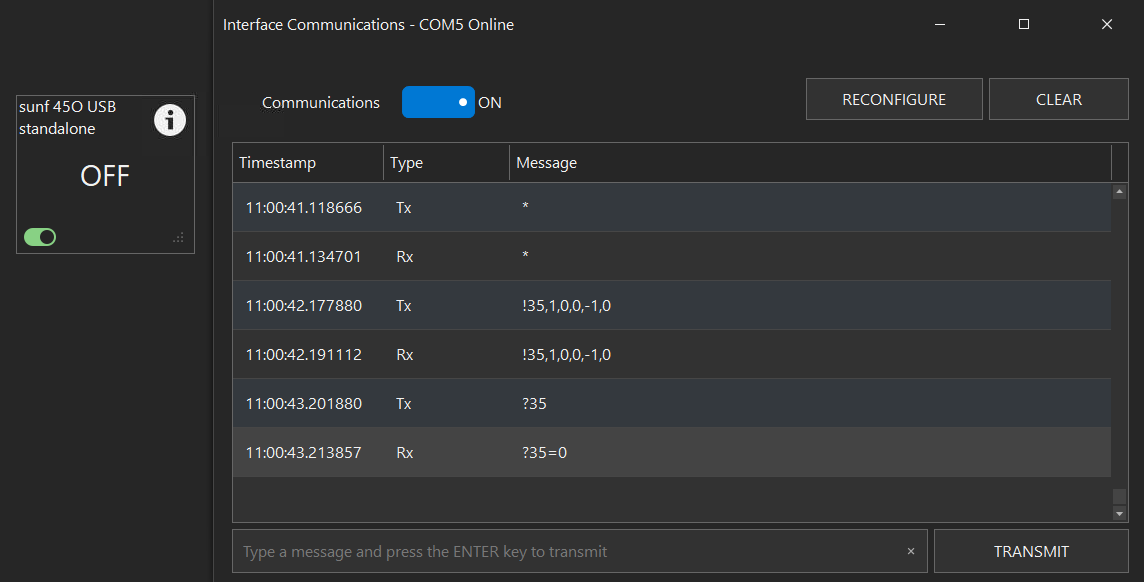Minimize the Interface Communications window
Viewport: 1144px width, 582px height.
940,25
